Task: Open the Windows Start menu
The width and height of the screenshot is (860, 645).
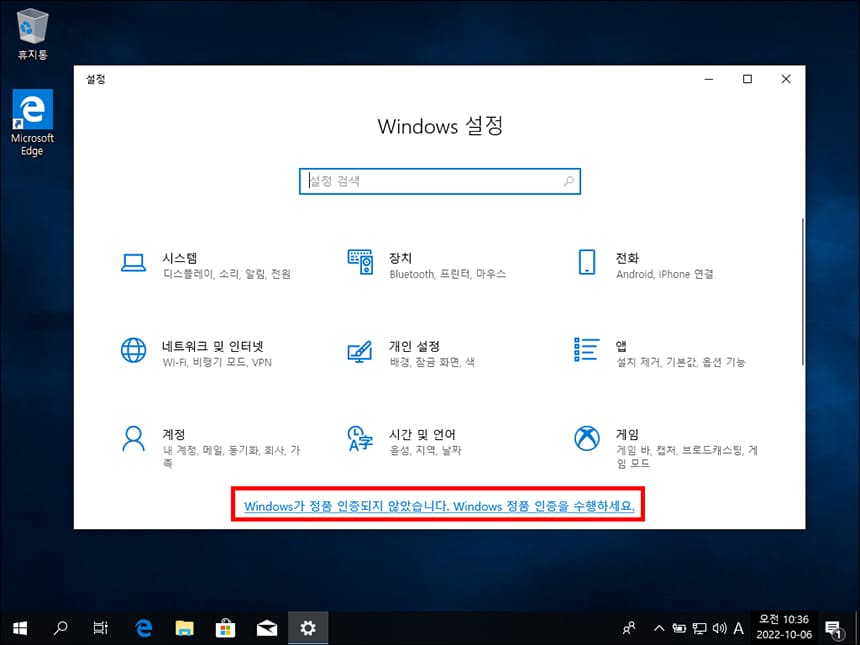Action: [x=20, y=628]
